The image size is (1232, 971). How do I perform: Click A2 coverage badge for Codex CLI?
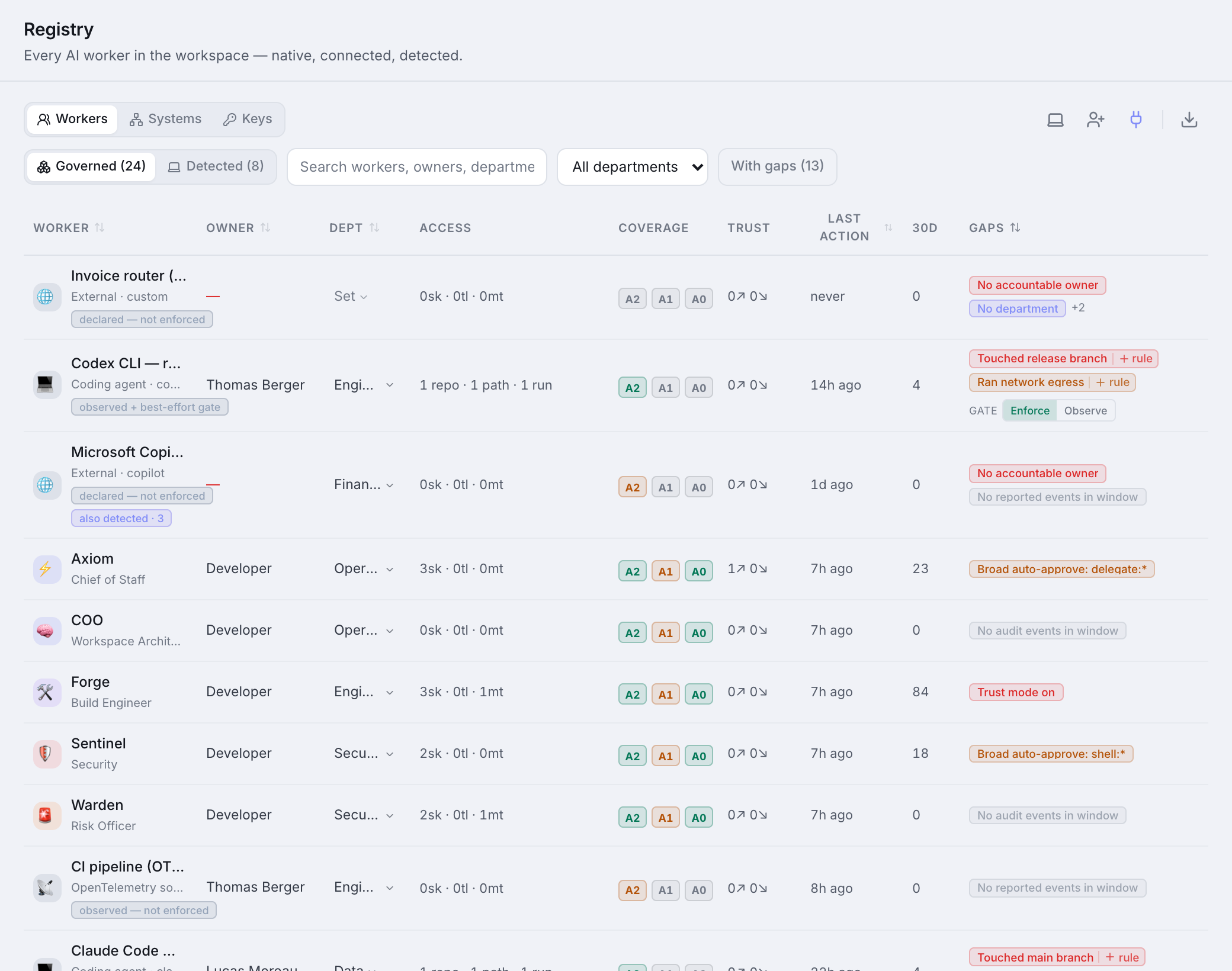(633, 387)
